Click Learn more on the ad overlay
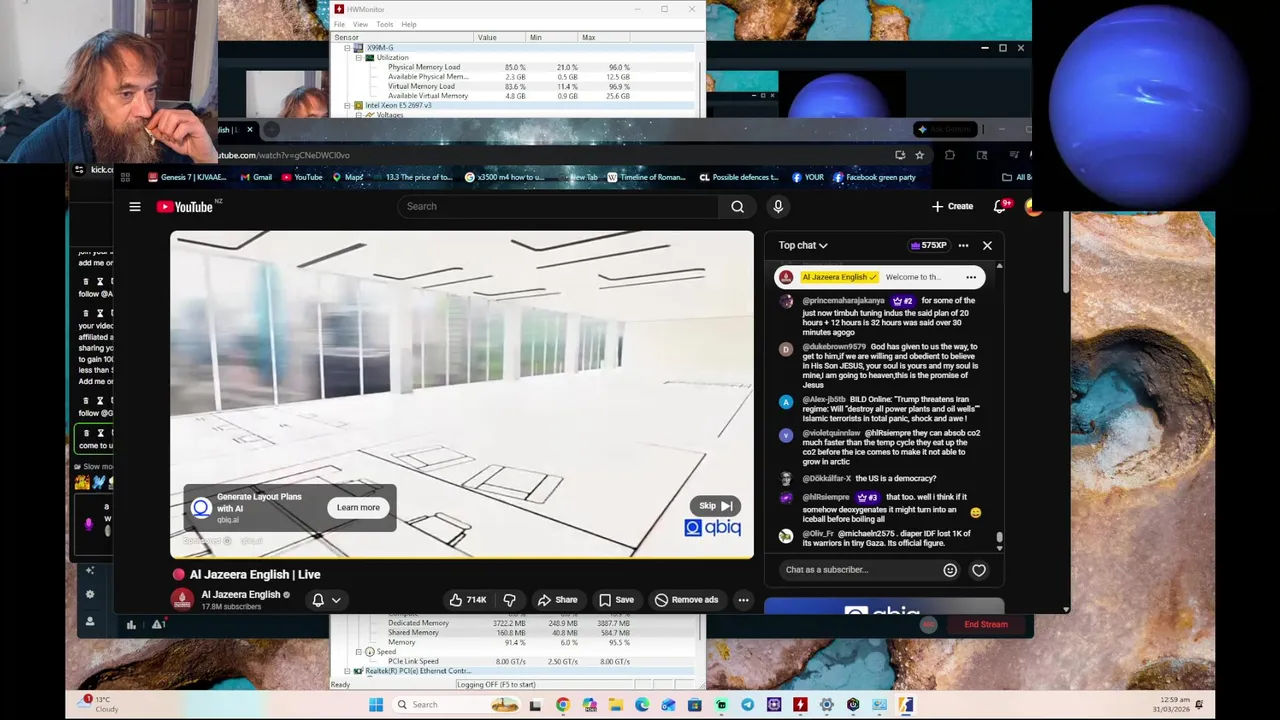 coord(358,508)
